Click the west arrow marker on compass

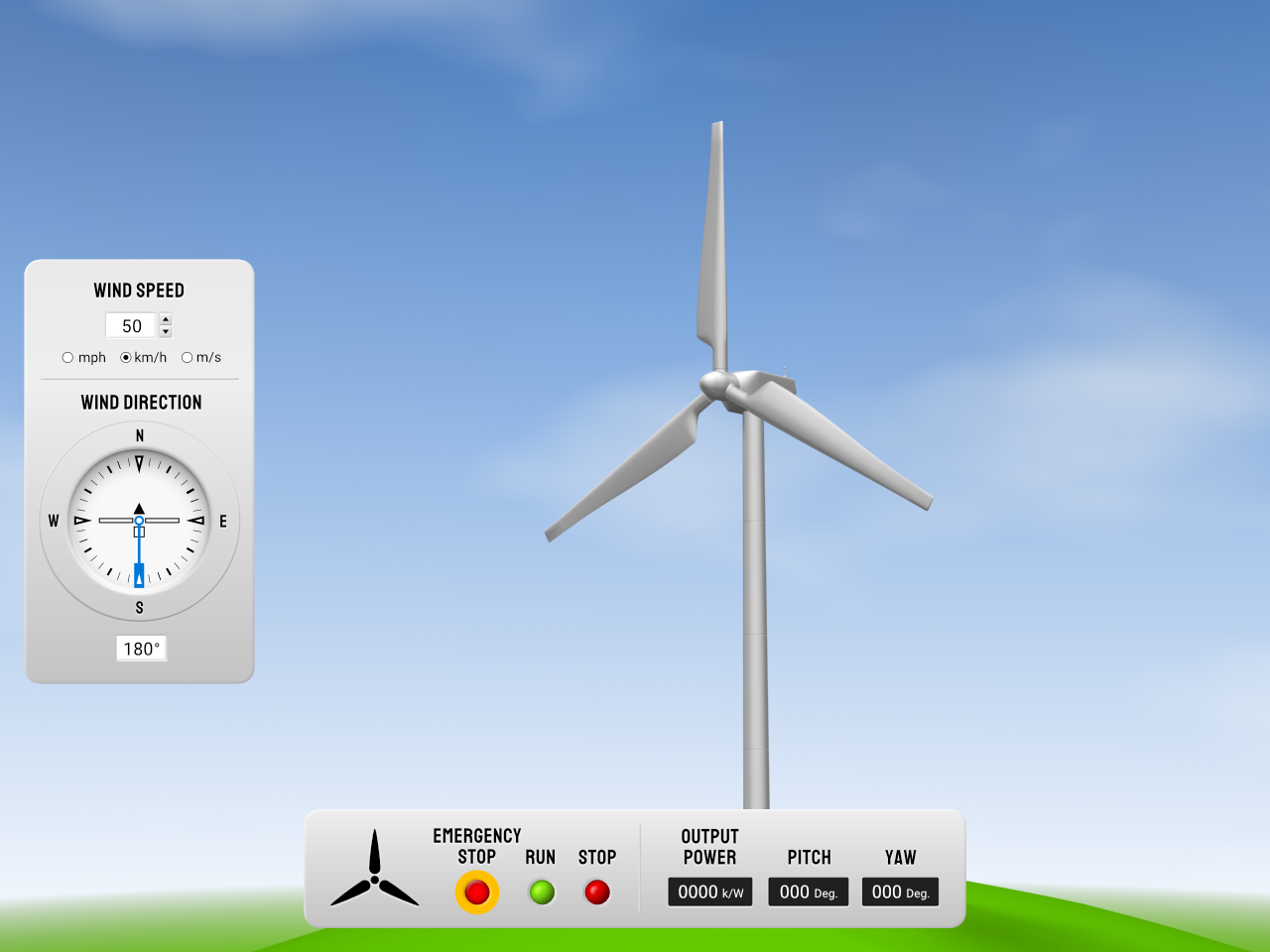pyautogui.click(x=81, y=521)
